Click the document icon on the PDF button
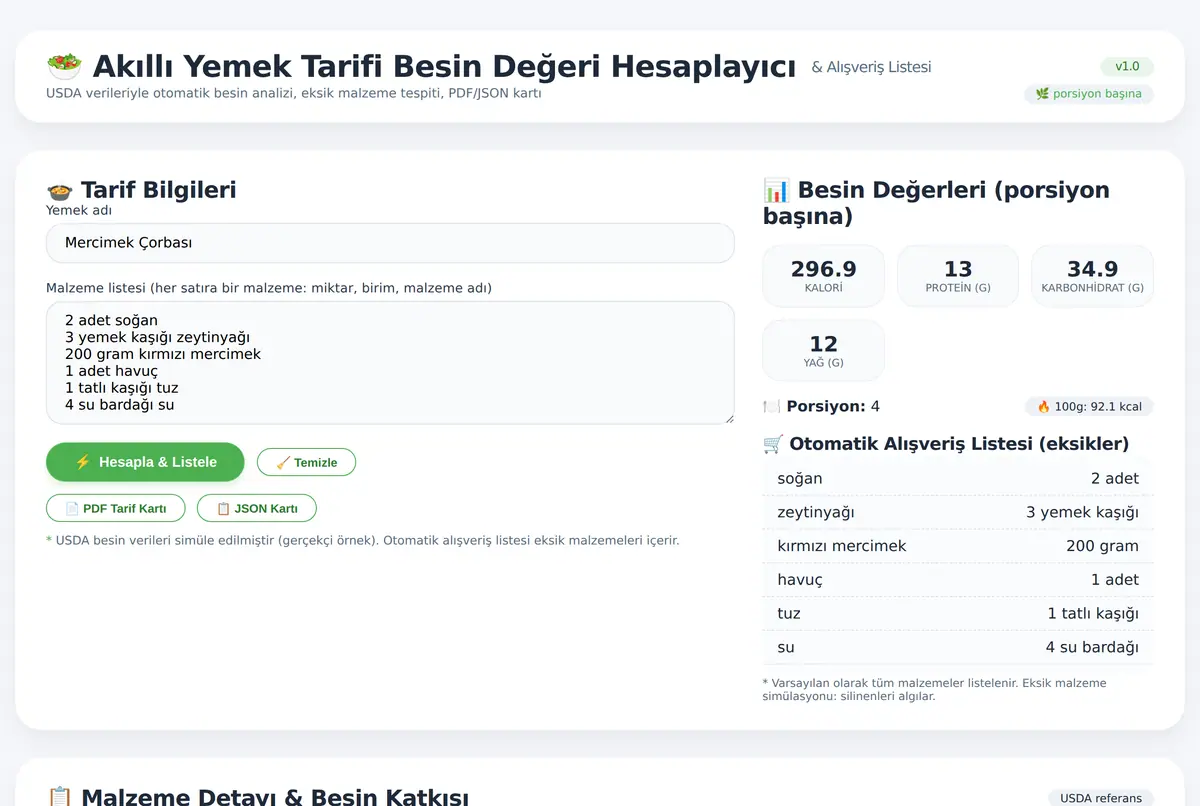Image resolution: width=1200 pixels, height=806 pixels. (x=72, y=508)
